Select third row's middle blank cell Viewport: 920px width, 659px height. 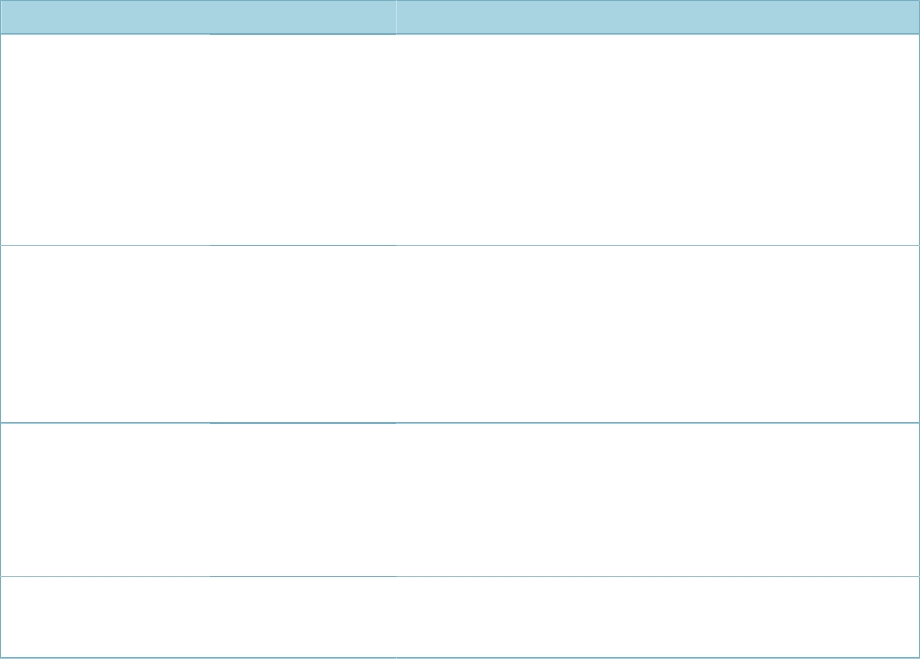pyautogui.click(x=303, y=499)
